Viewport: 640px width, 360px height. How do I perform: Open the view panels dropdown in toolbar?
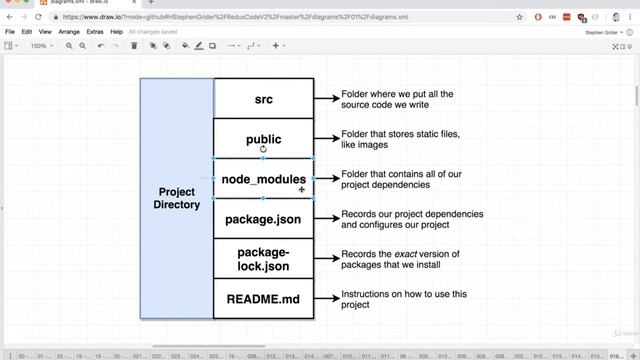pyautogui.click(x=11, y=46)
